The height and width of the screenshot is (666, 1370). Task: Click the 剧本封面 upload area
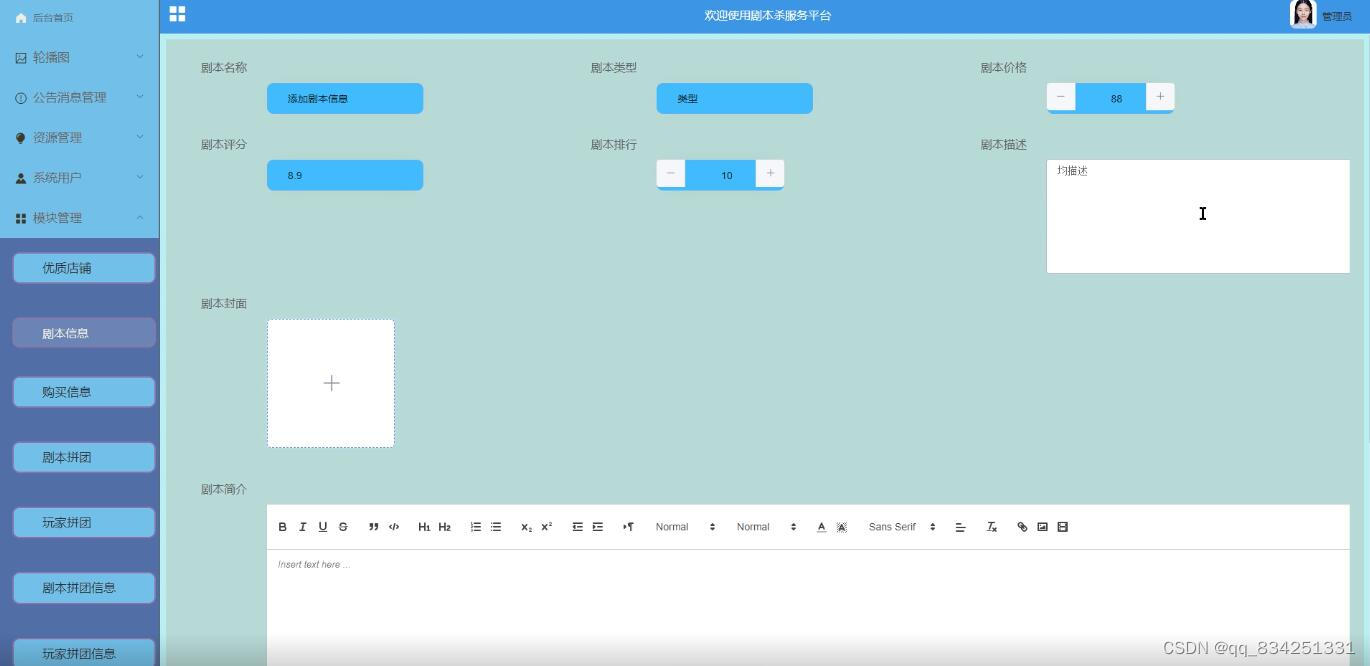[x=331, y=383]
